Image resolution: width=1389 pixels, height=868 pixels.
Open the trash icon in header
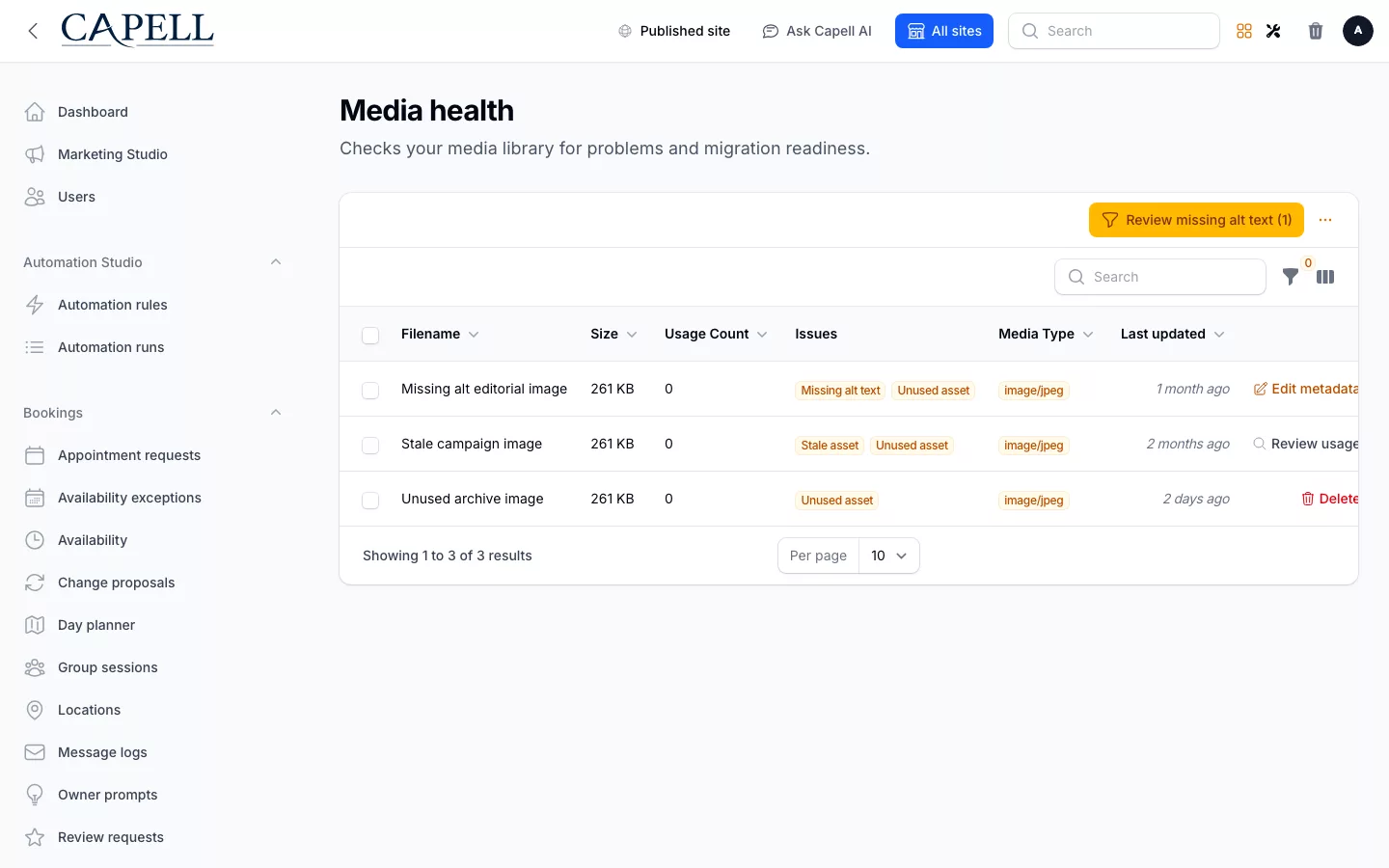click(x=1316, y=31)
